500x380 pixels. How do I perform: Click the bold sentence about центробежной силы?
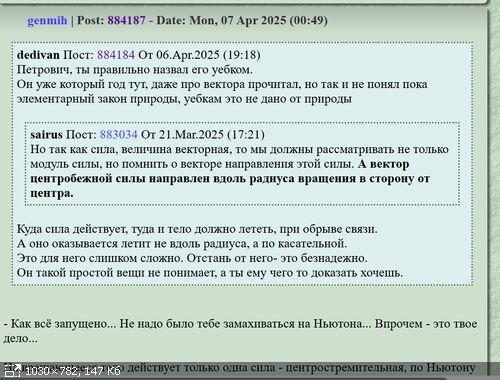[230, 178]
